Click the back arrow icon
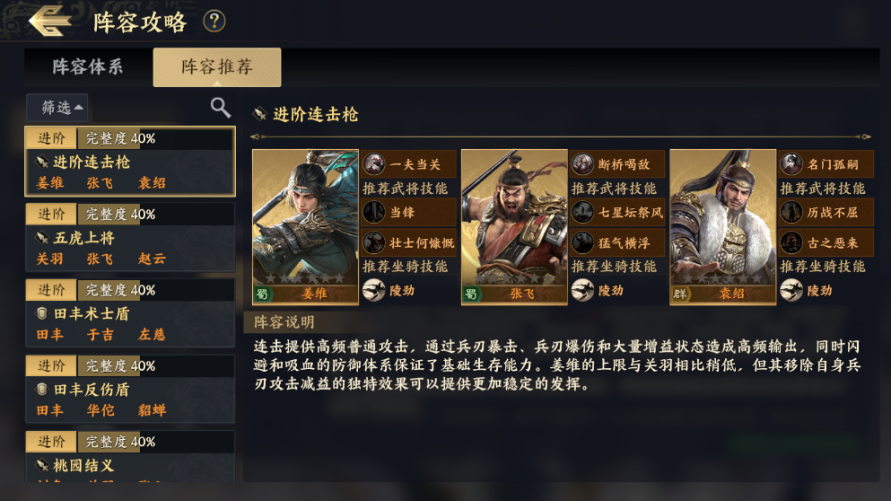This screenshot has width=891, height=501. 48,20
